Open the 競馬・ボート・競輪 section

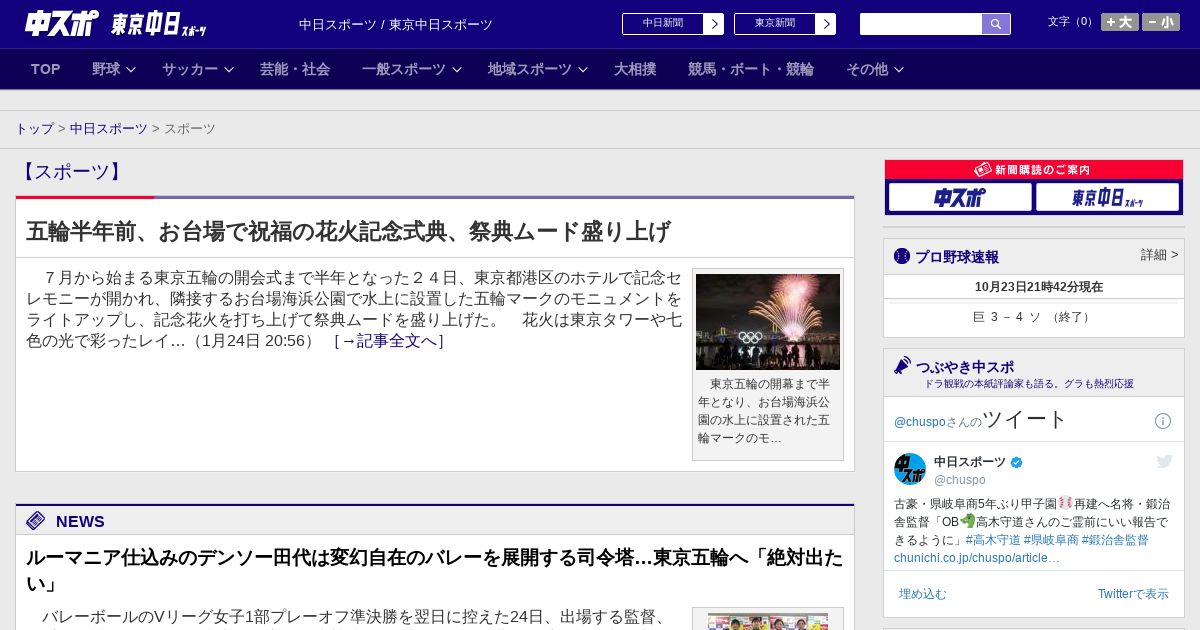click(x=751, y=69)
